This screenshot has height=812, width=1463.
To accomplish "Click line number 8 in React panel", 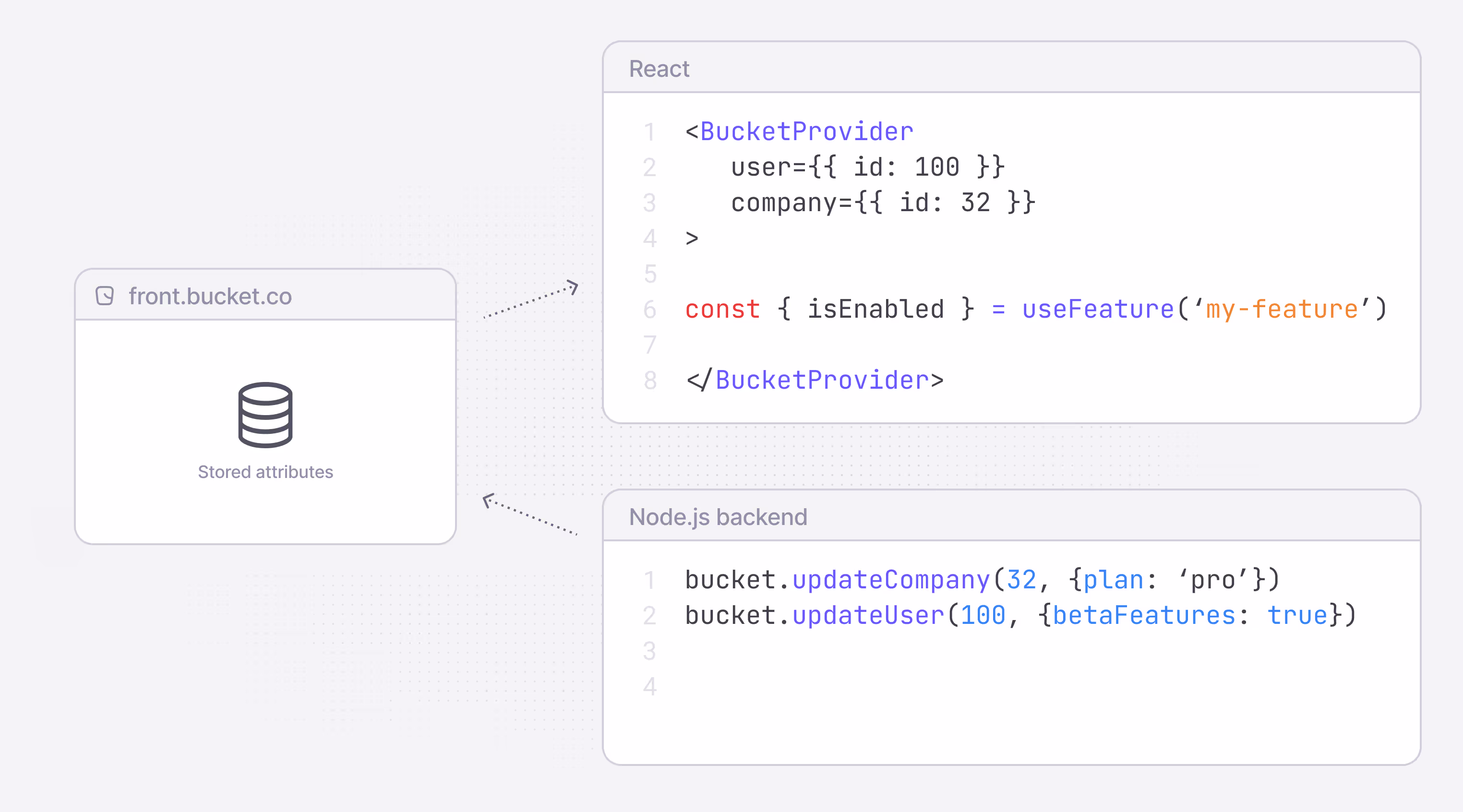I will click(x=650, y=381).
